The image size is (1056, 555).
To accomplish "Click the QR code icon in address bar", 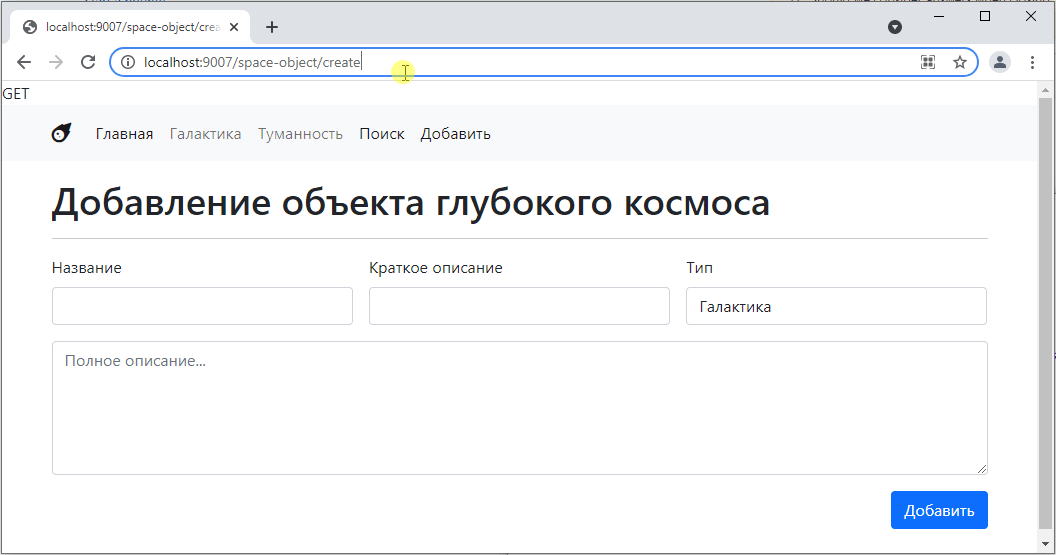I will click(928, 62).
